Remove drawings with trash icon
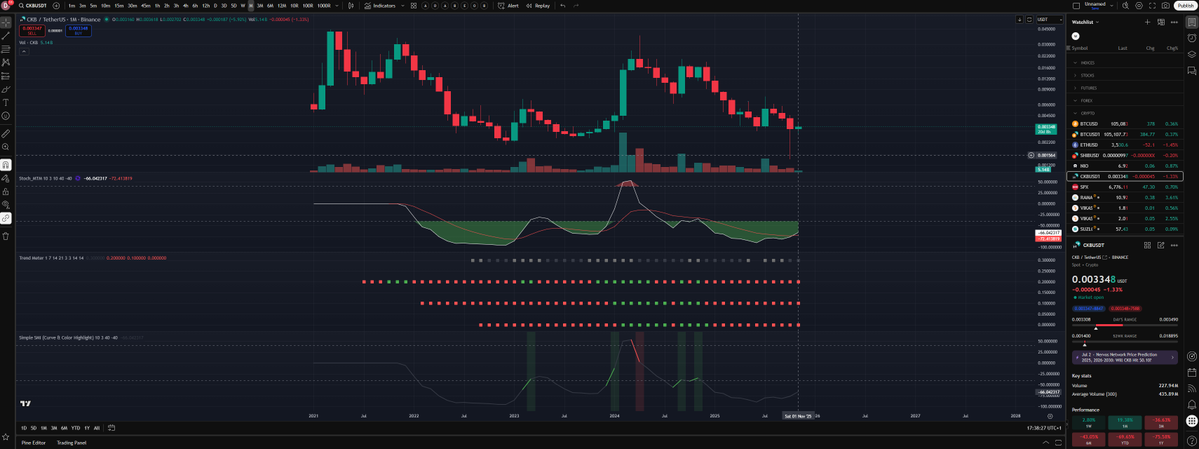Viewport: 1199px width, 449px height. [7, 236]
